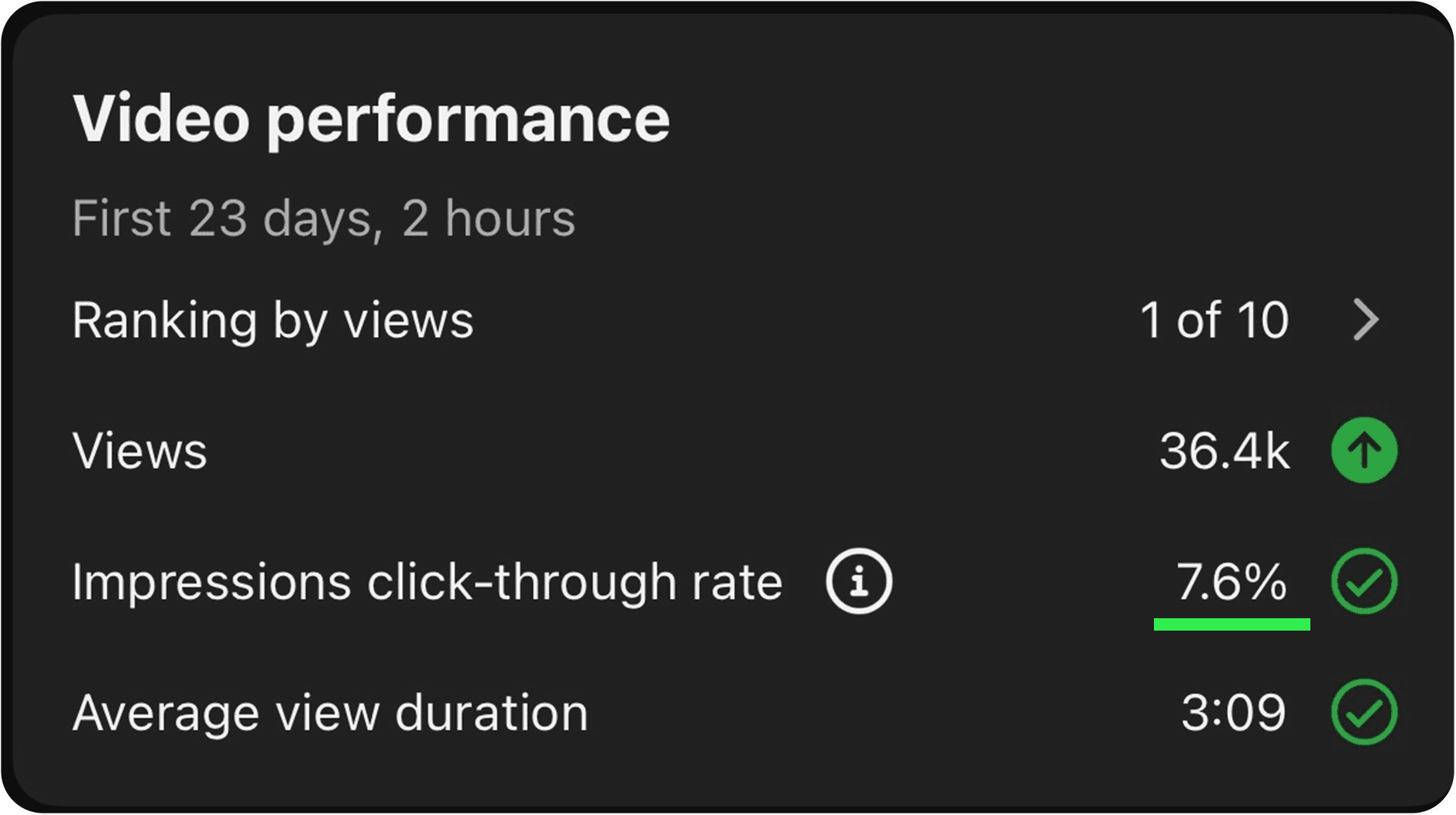Click the green checkmark beside 3:09
Viewport: 1456px width, 815px height.
[x=1365, y=712]
